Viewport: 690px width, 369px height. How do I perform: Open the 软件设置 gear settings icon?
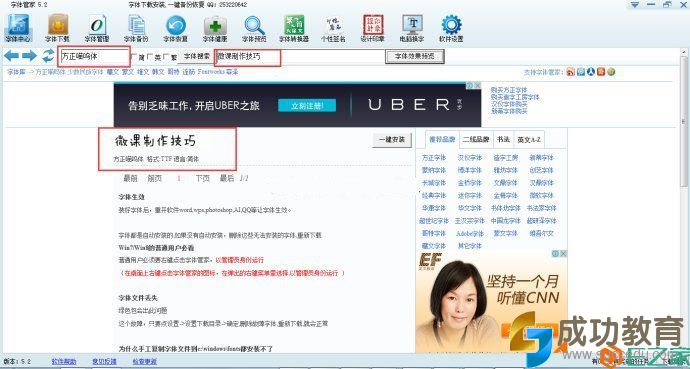451,28
